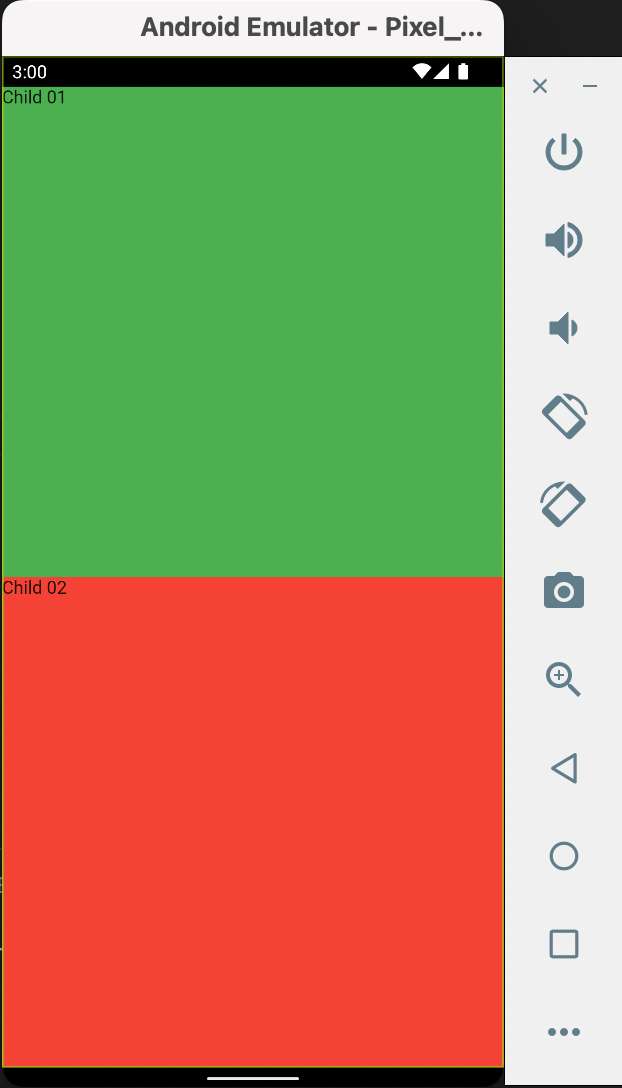Click the Child 02 text label
622x1088 pixels.
click(35, 588)
